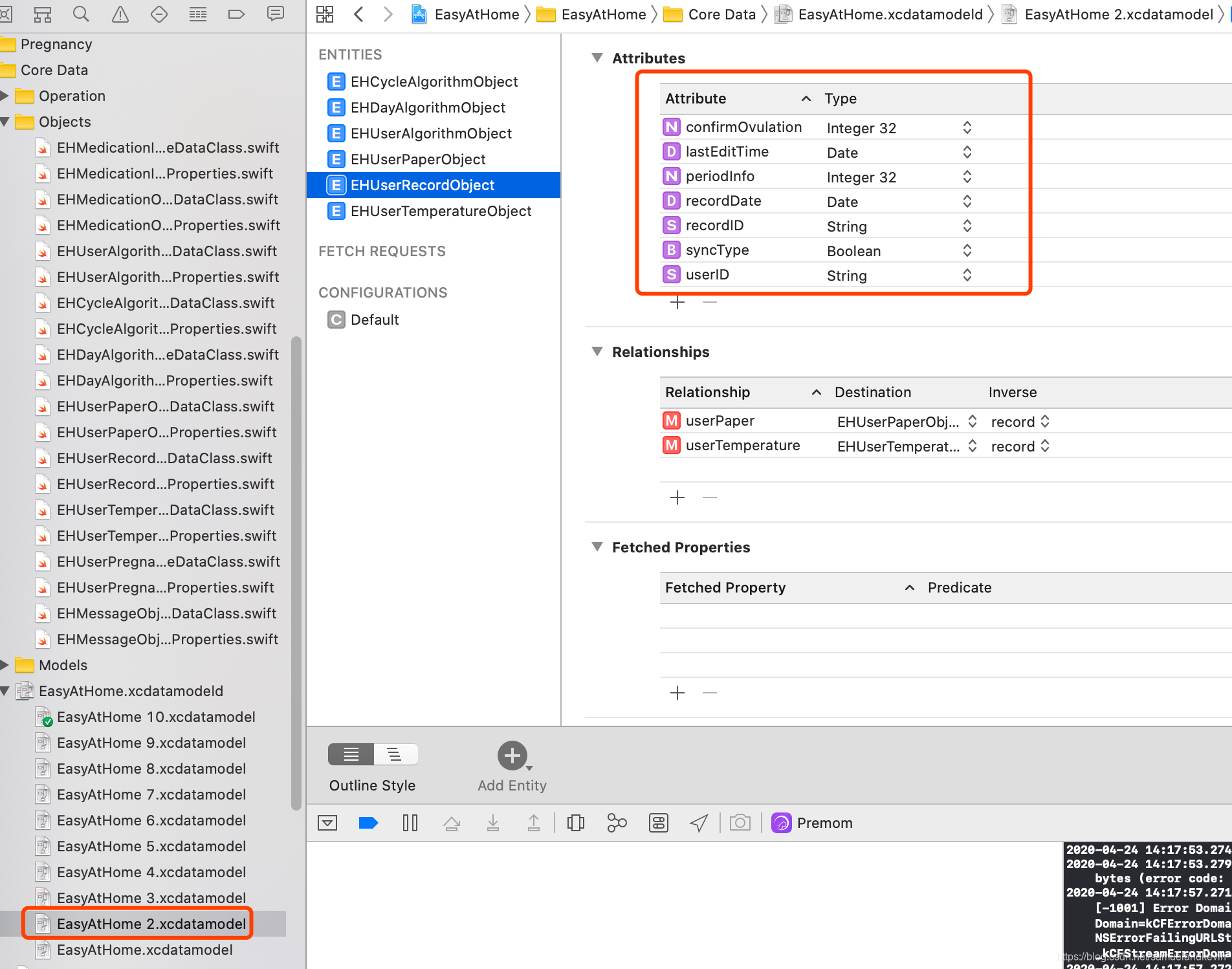This screenshot has height=969, width=1232.
Task: Sort by Attribute column header
Action: click(x=738, y=98)
